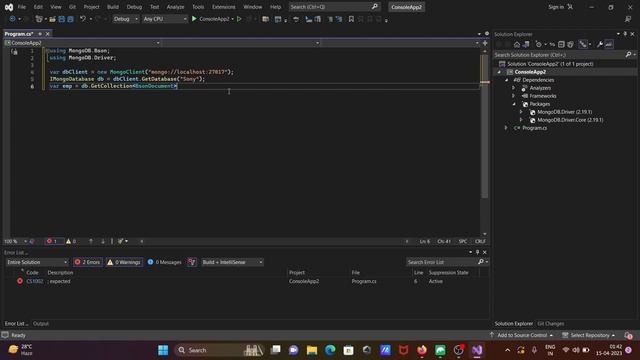640x360 pixels.
Task: Click the Visual Studio logo icon
Action: pos(9,7)
